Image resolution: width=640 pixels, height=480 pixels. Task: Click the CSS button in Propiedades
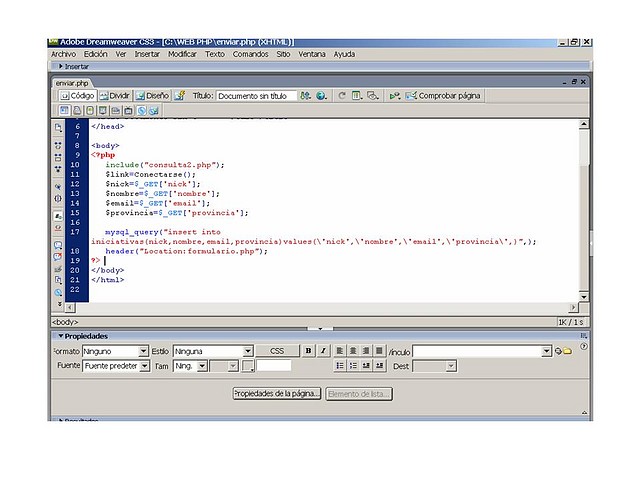pyautogui.click(x=277, y=351)
